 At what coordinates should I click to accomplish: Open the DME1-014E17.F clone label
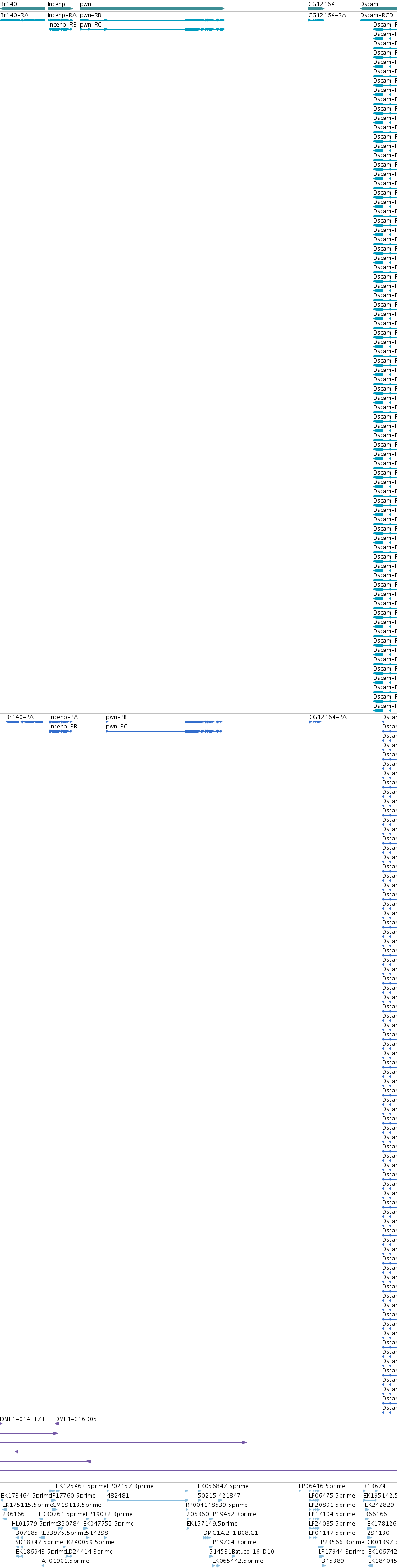coord(22,1419)
